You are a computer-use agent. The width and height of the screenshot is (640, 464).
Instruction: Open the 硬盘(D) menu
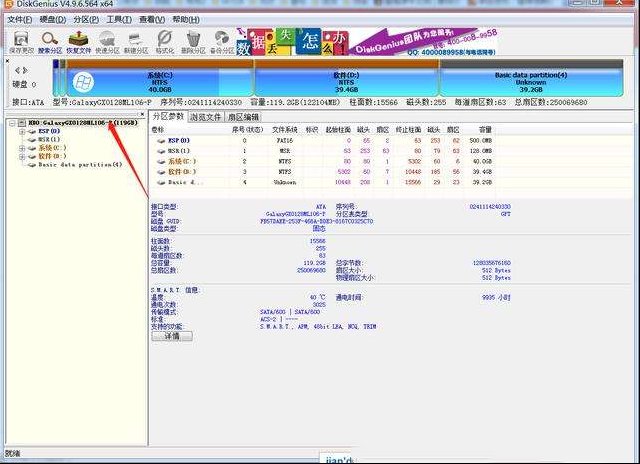[x=53, y=20]
